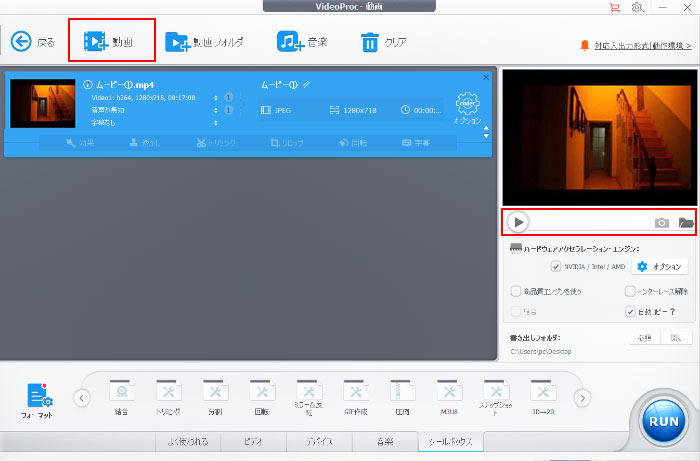Viewport: 700px width, 461px height.
Task: Select the ムービー①.mp4 video thumbnail
Action: [43, 104]
